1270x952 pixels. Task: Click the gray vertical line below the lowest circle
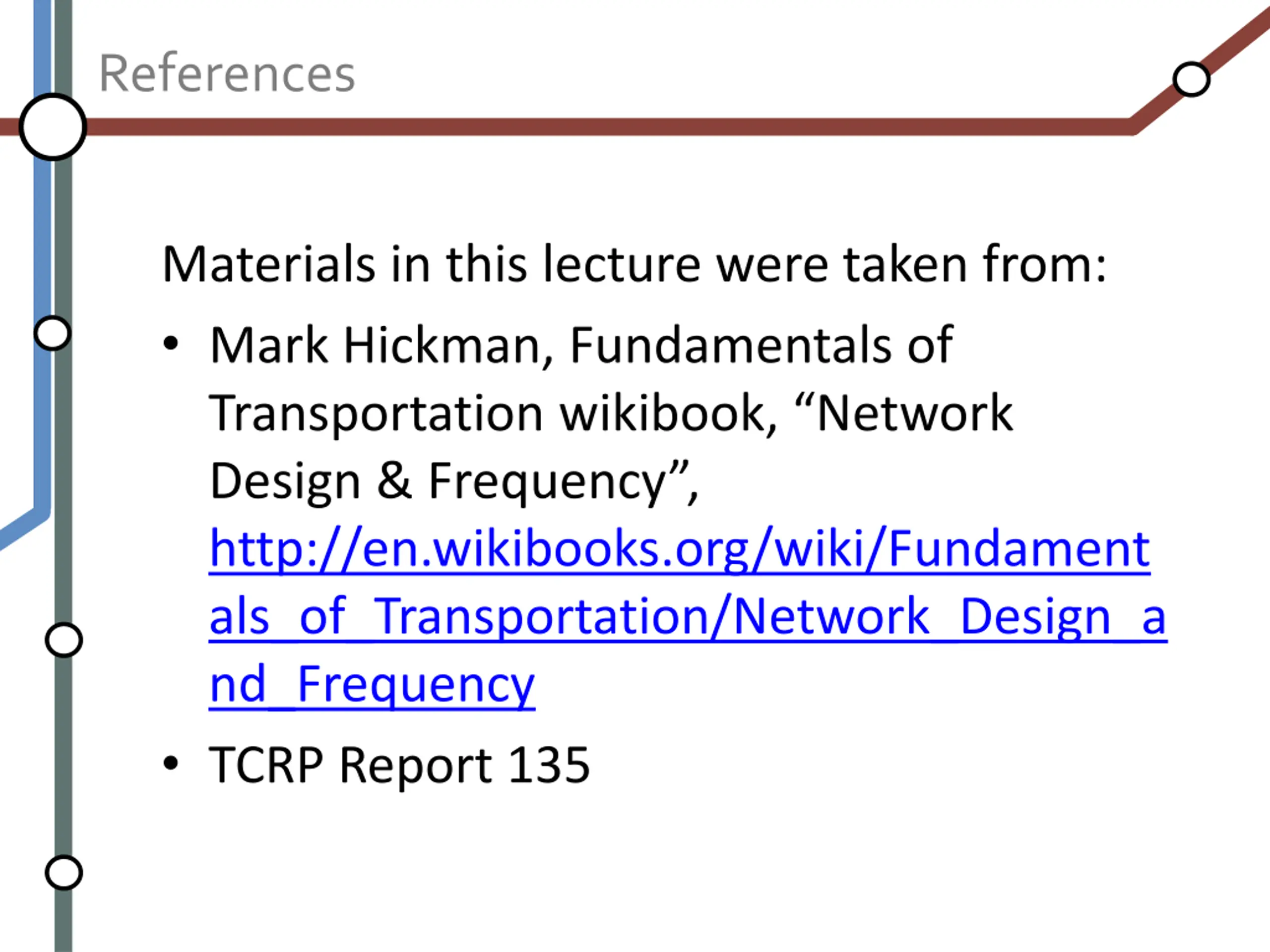coord(63,921)
